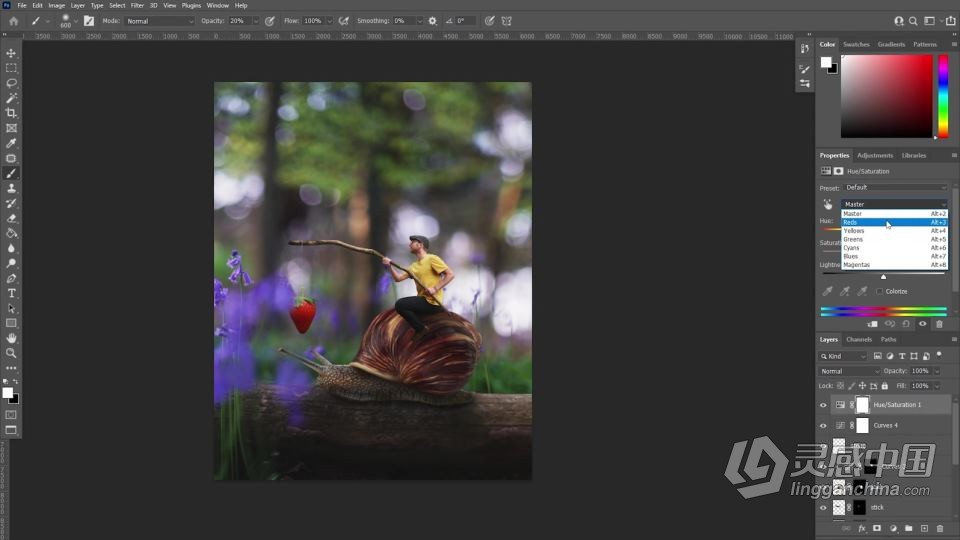Add layer style fx button

click(x=862, y=528)
